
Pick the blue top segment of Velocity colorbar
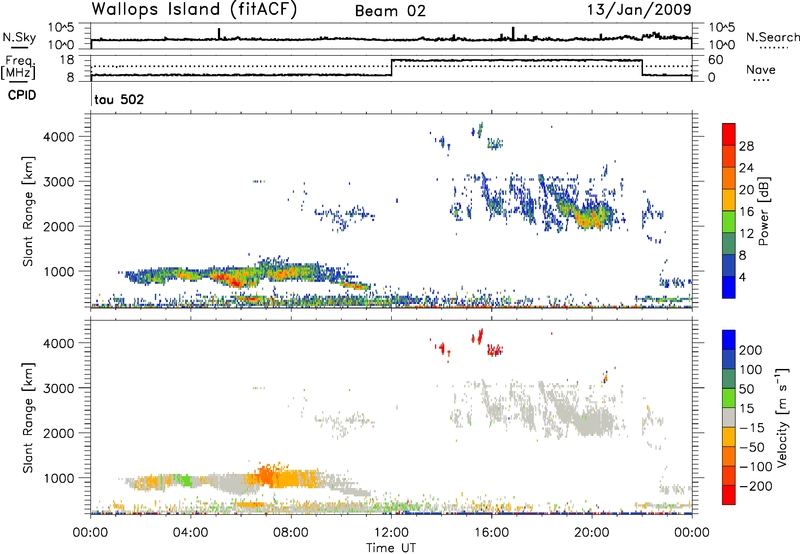click(729, 340)
